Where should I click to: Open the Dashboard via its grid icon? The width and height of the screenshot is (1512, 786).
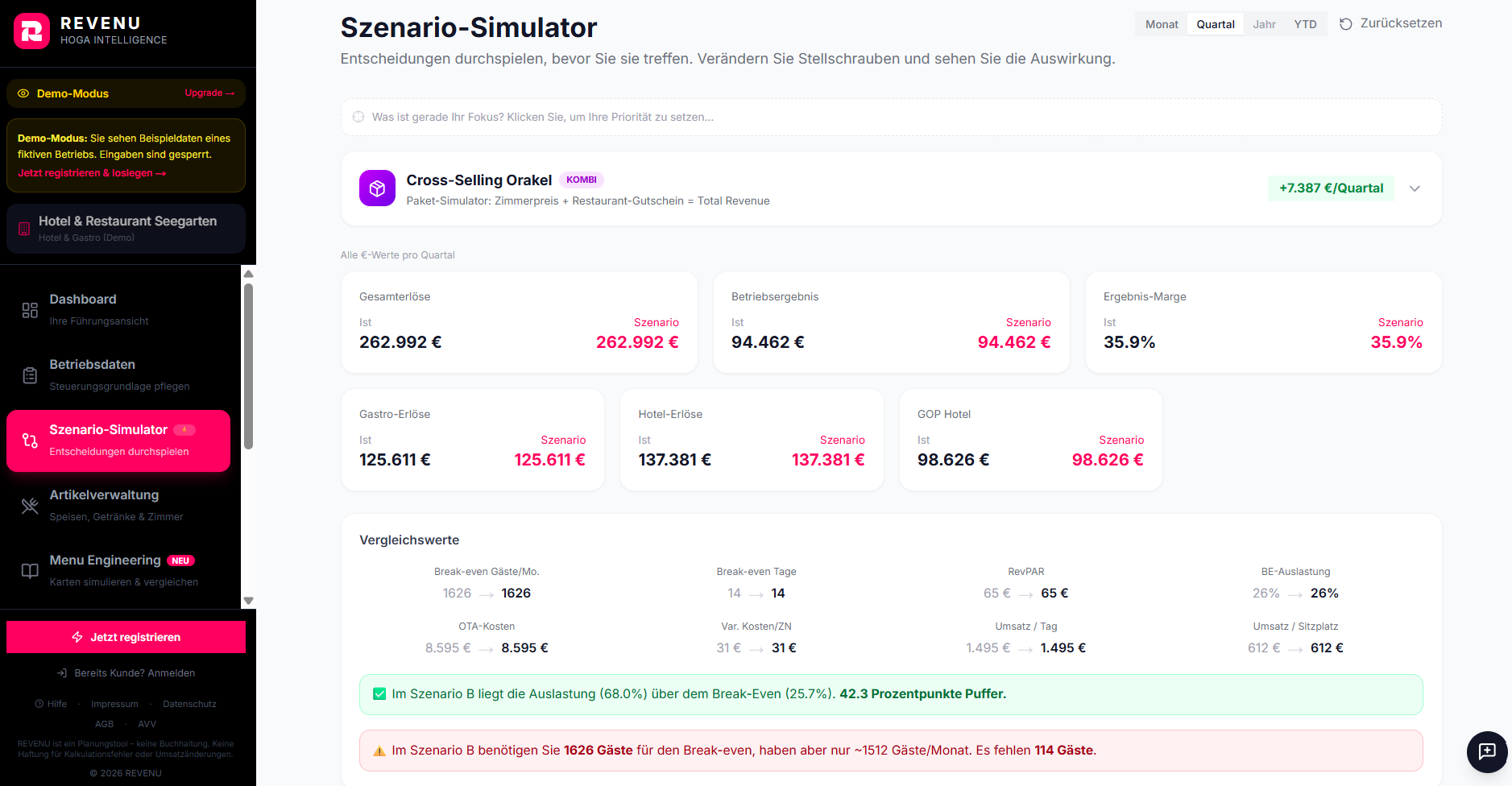point(29,309)
